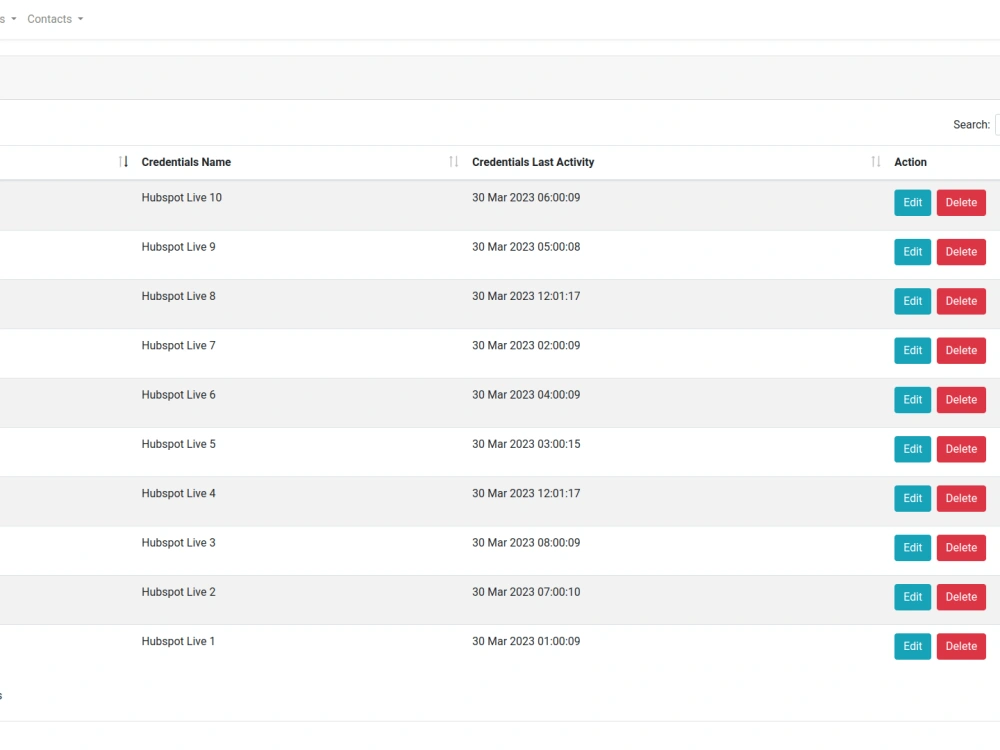
Task: Click sort arrows left of Credentials Last Activity
Action: 453,162
